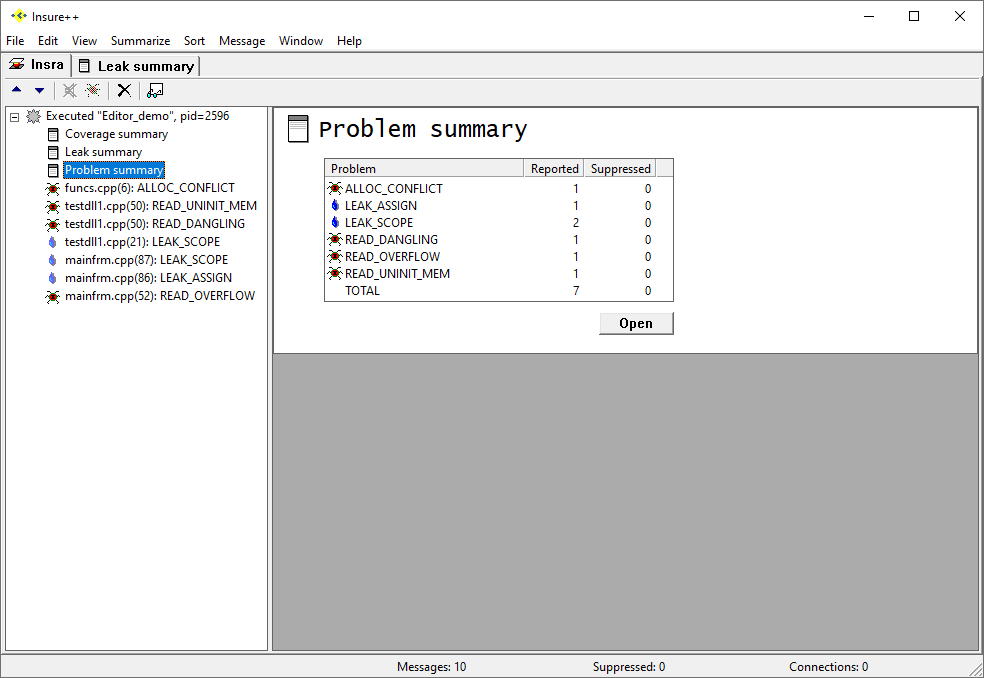This screenshot has width=984, height=678.
Task: Click Suppressed: 0 in status bar
Action: tap(629, 667)
